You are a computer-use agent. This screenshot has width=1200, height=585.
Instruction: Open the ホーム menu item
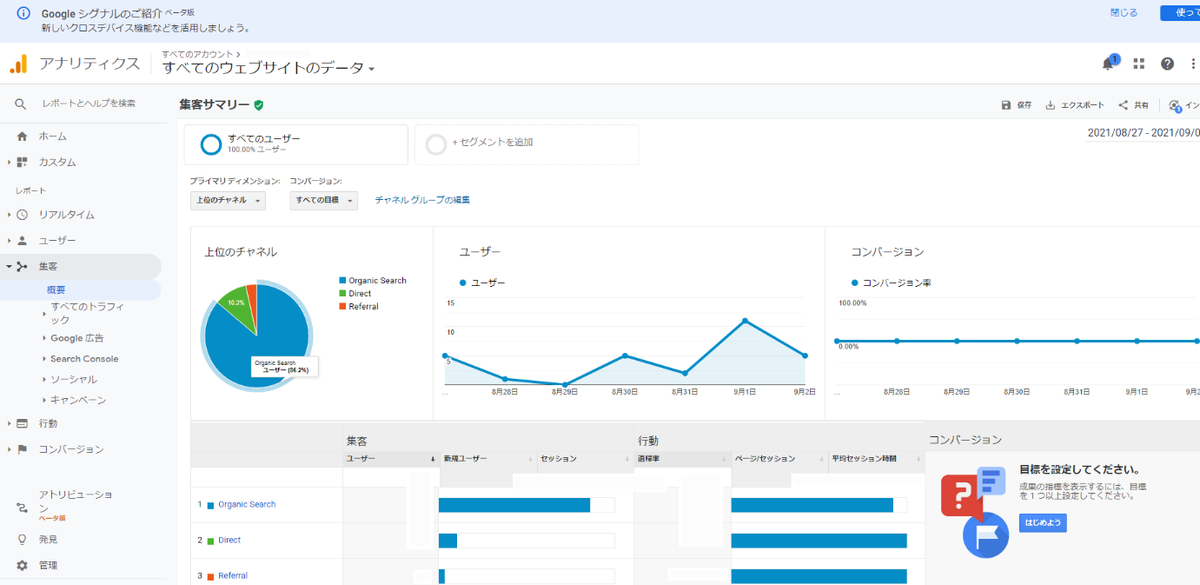[x=53, y=136]
